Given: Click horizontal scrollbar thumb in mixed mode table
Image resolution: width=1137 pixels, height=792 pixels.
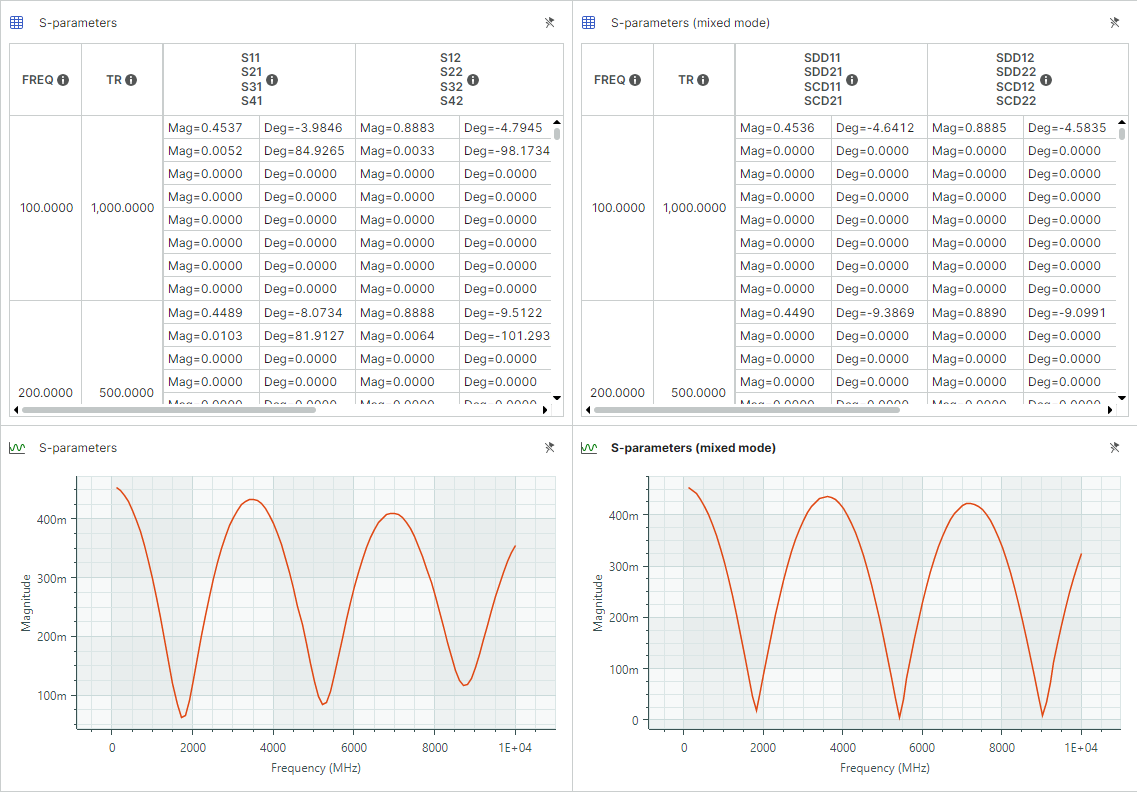Looking at the screenshot, I should pos(747,410).
